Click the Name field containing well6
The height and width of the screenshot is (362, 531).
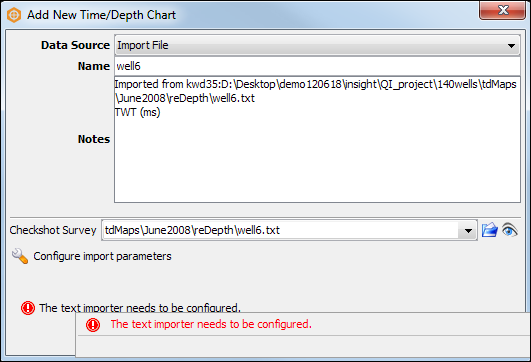[x=317, y=66]
